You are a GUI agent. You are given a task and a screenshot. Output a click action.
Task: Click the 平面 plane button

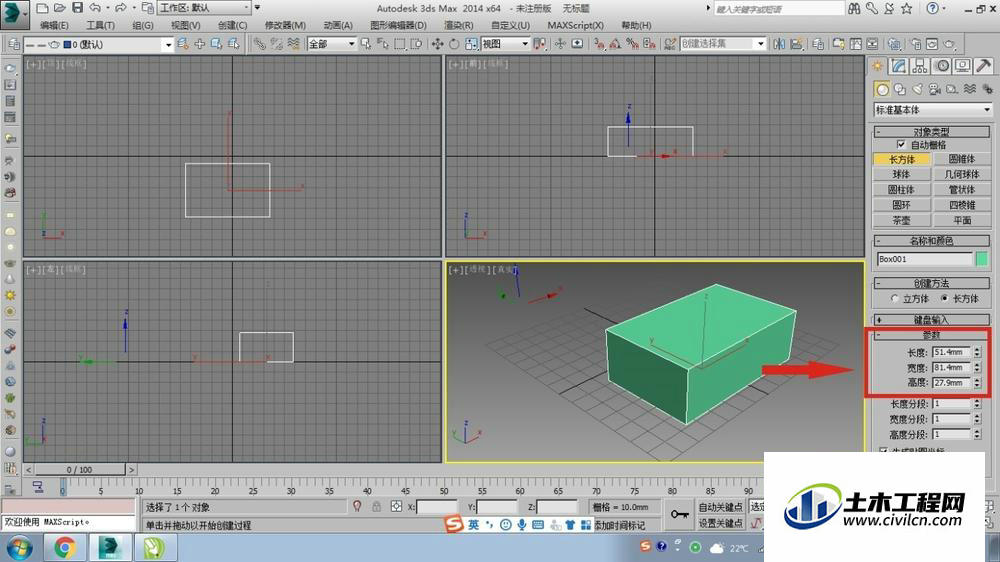tap(961, 220)
